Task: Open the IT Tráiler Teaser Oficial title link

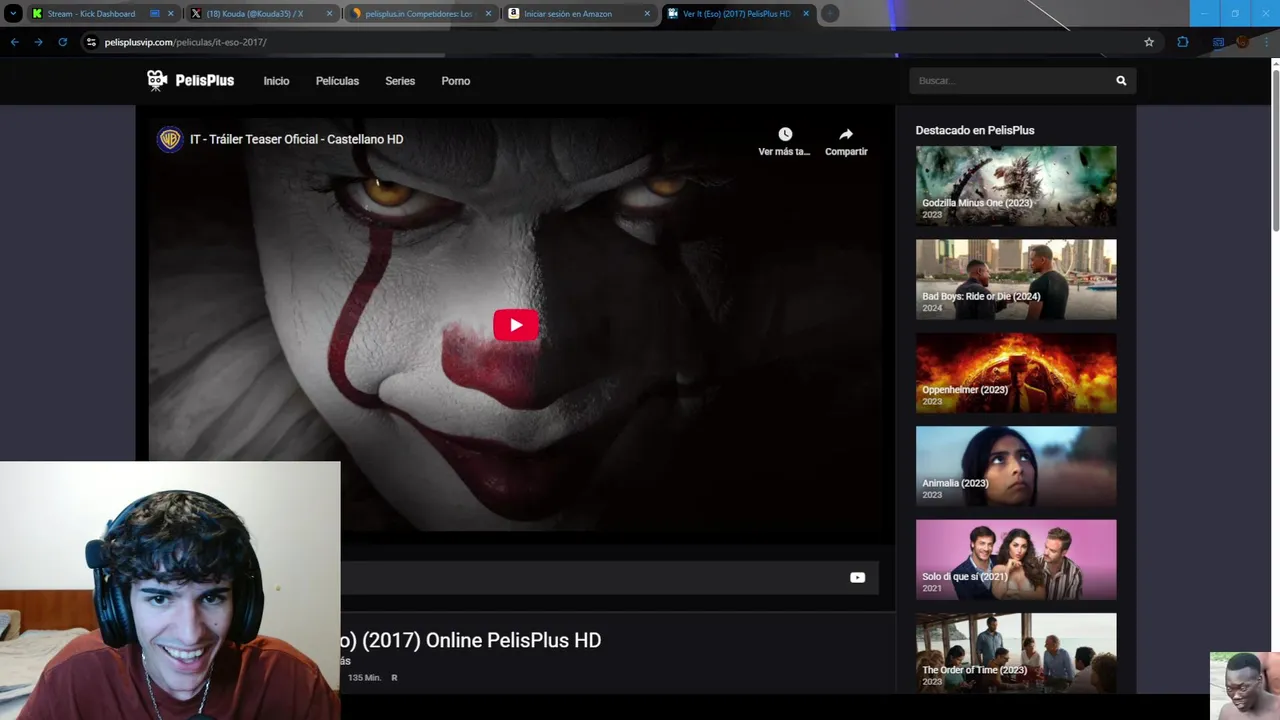Action: [297, 139]
